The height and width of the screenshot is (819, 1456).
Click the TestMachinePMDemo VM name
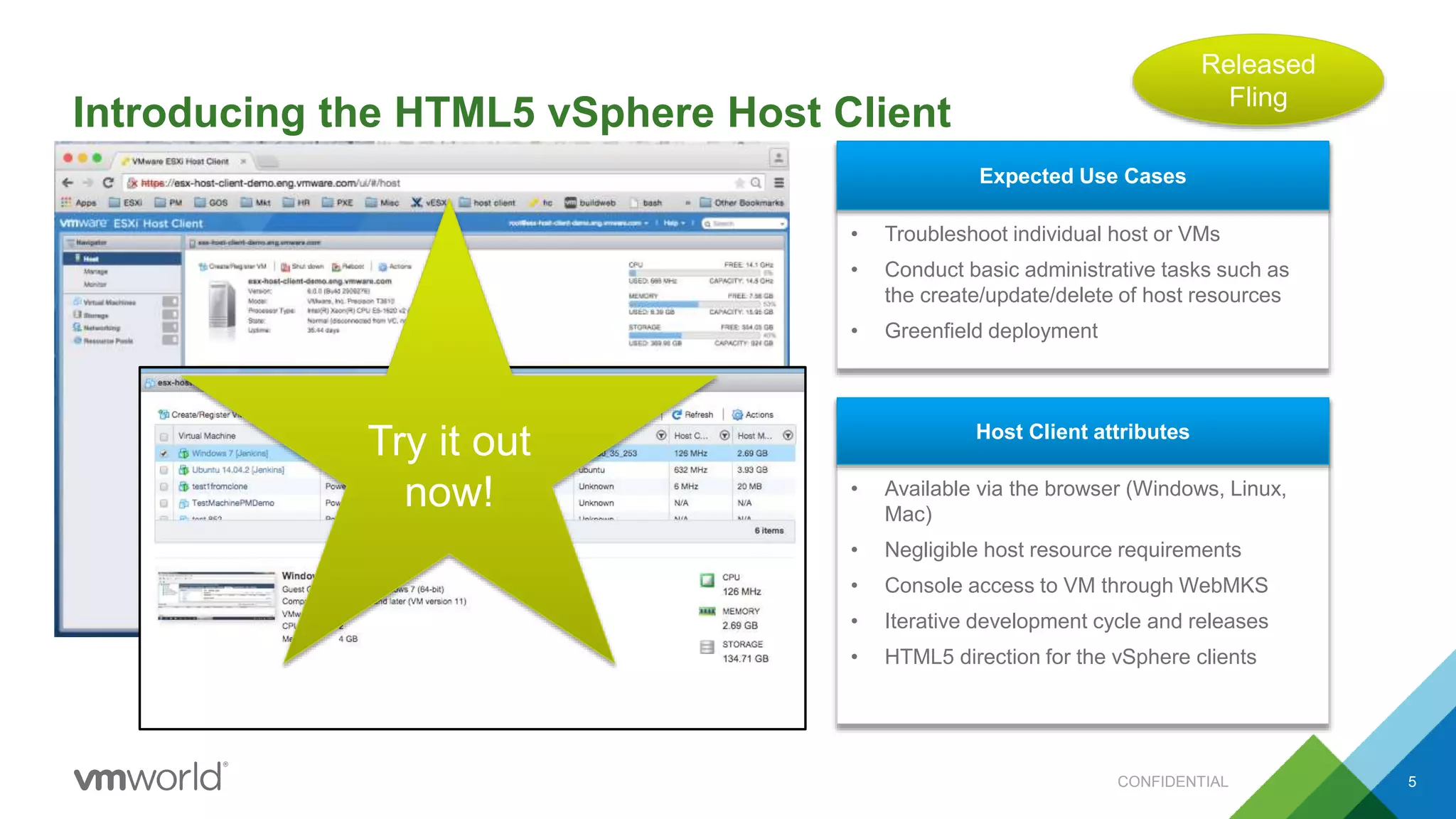pos(232,503)
